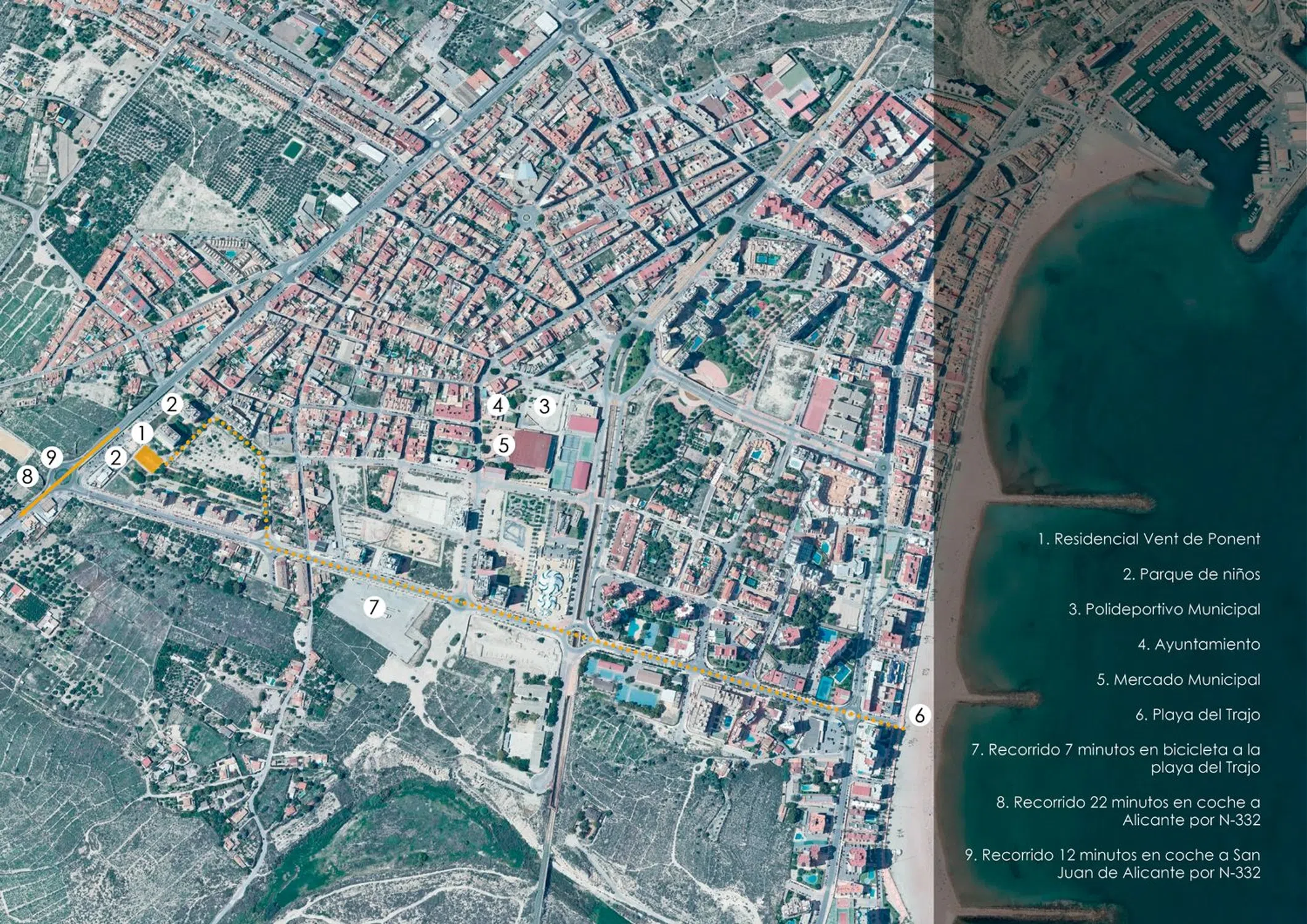Click legend entry Ayuntamiento

coord(1198,644)
